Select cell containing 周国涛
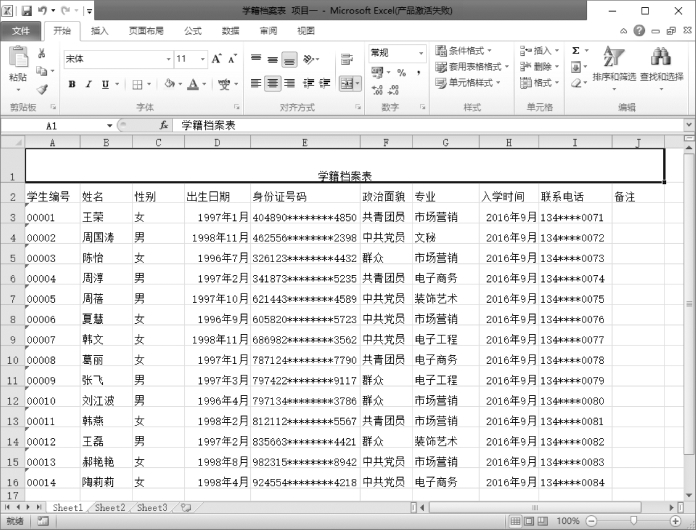696x530 pixels. [x=106, y=237]
